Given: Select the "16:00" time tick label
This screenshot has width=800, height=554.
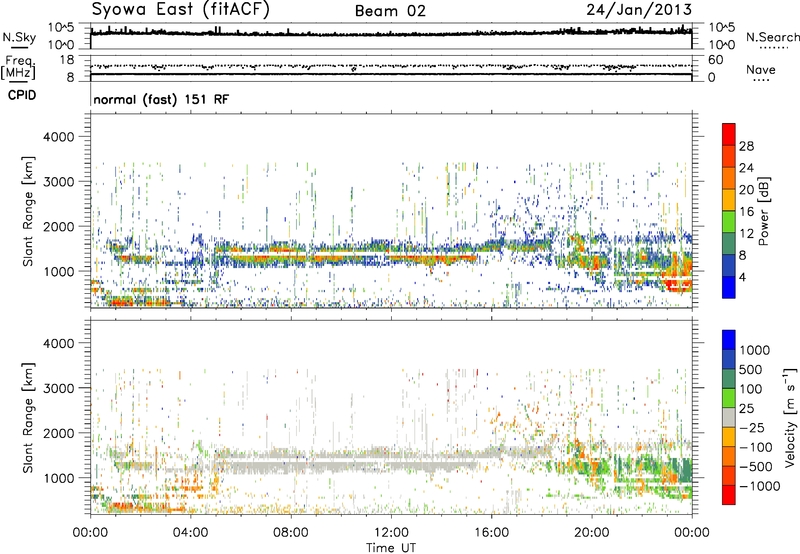Looking at the screenshot, I should click(491, 533).
